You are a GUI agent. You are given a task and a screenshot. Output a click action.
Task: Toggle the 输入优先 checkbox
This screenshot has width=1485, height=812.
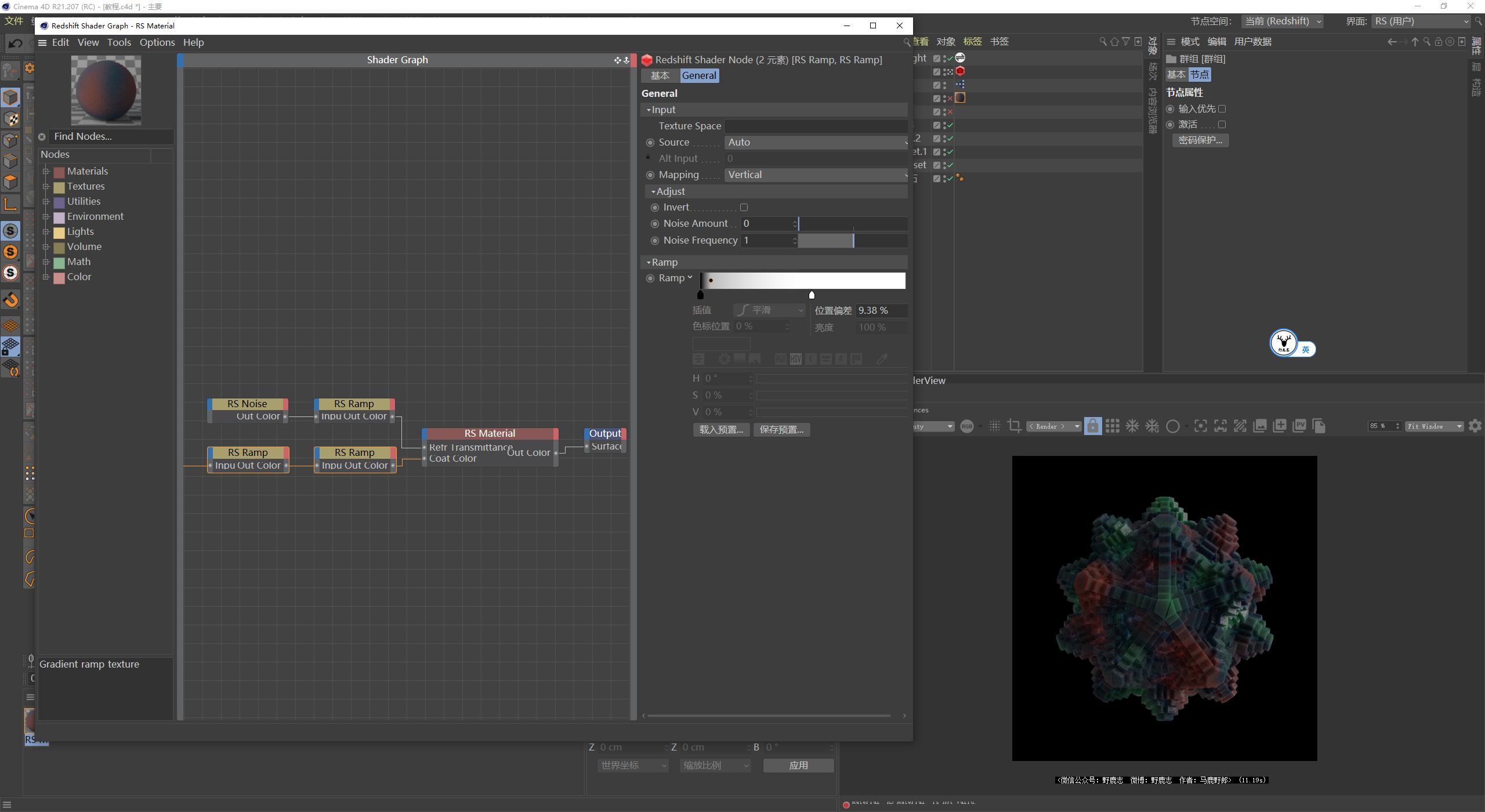tap(1222, 108)
